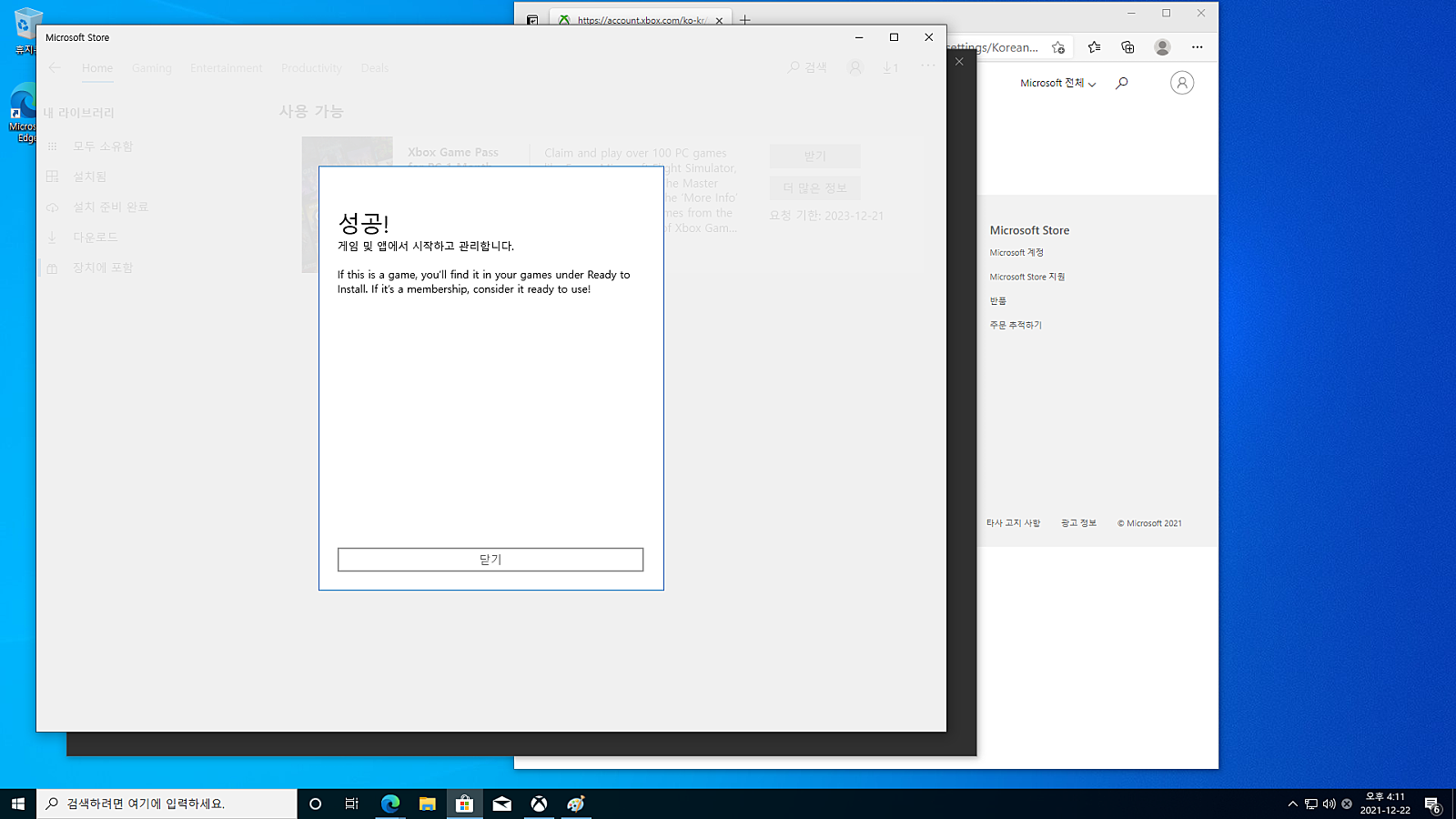Open Deals tab in Store

374,68
